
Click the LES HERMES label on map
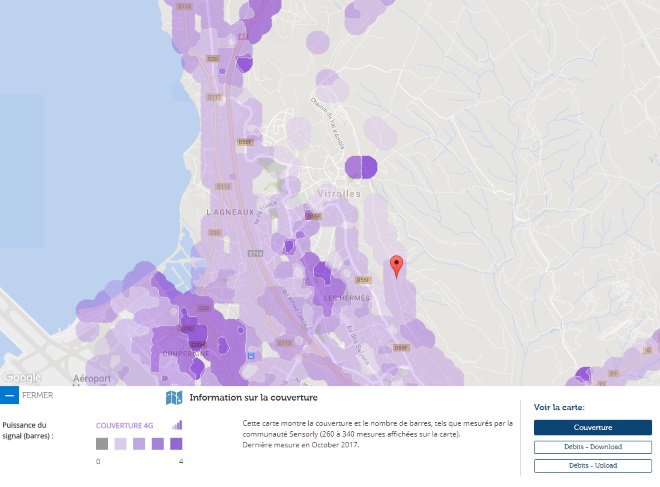coord(346,298)
